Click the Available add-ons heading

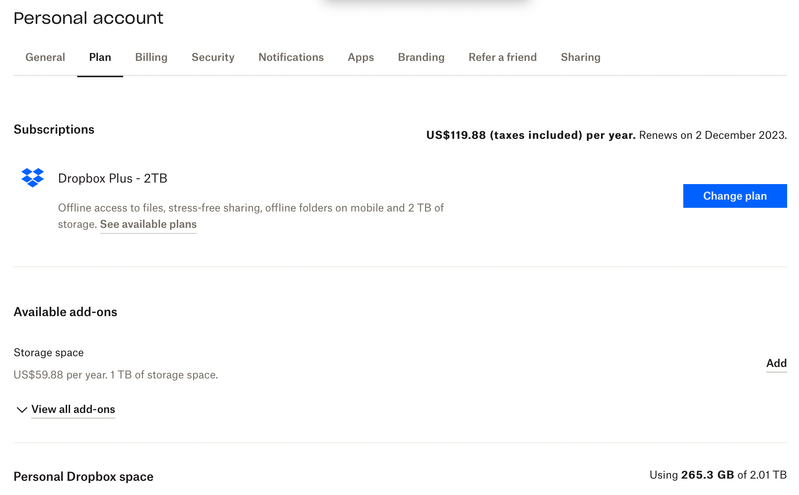click(65, 312)
